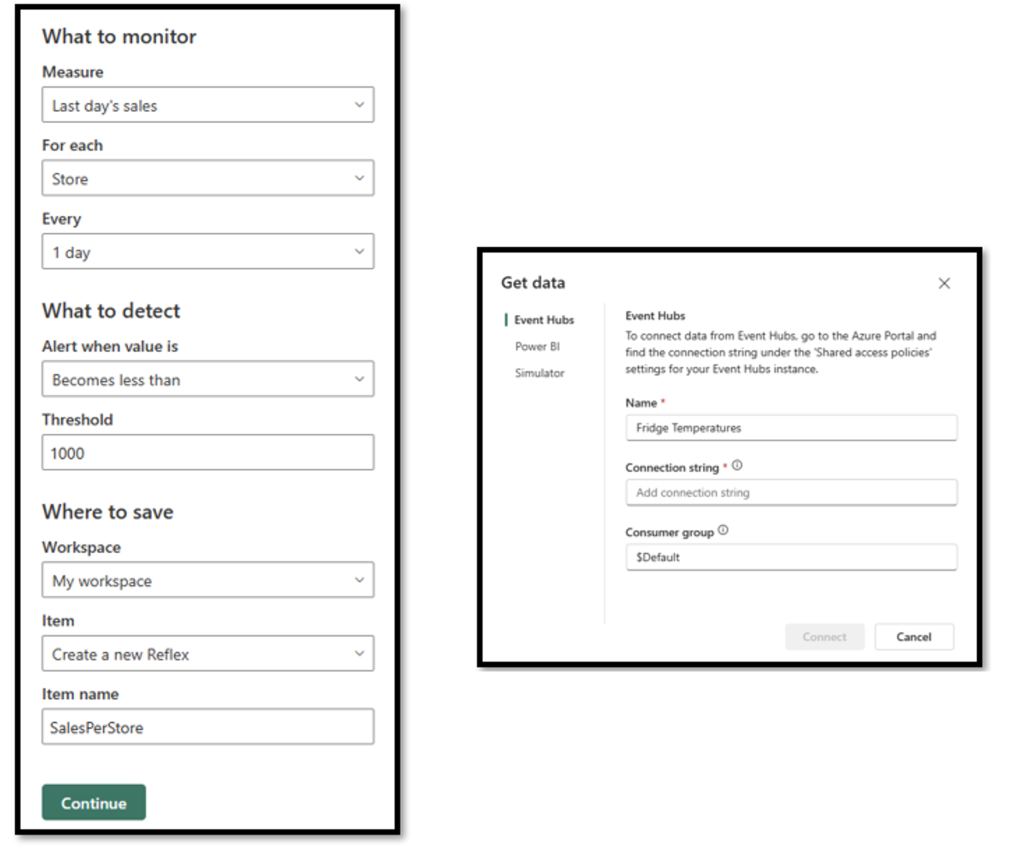Viewport: 1024px width, 851px height.
Task: Click the Item name field SalesPerStore
Action: pyautogui.click(x=208, y=727)
